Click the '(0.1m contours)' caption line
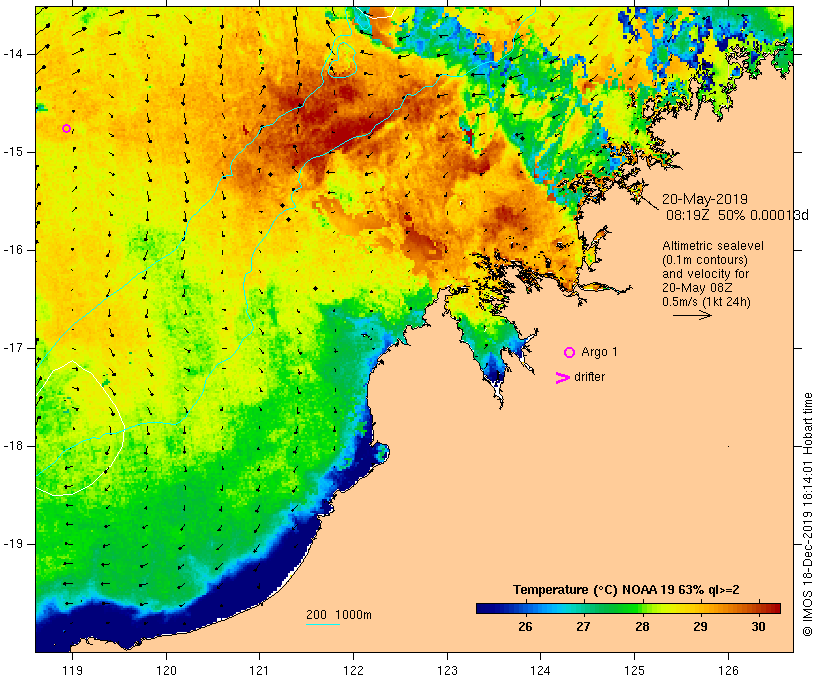Viewport: 820px width, 680px height. point(705,260)
